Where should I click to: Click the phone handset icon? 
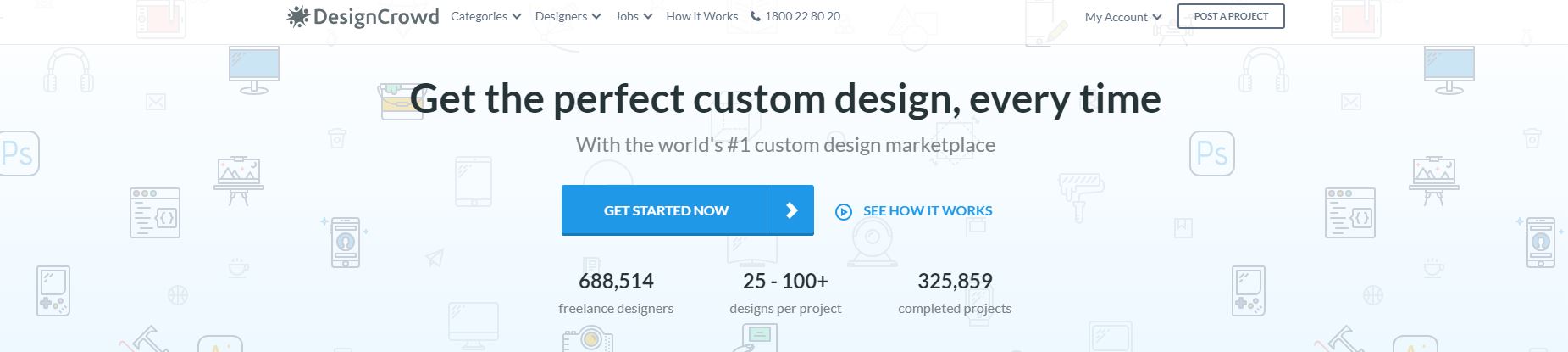click(x=755, y=16)
